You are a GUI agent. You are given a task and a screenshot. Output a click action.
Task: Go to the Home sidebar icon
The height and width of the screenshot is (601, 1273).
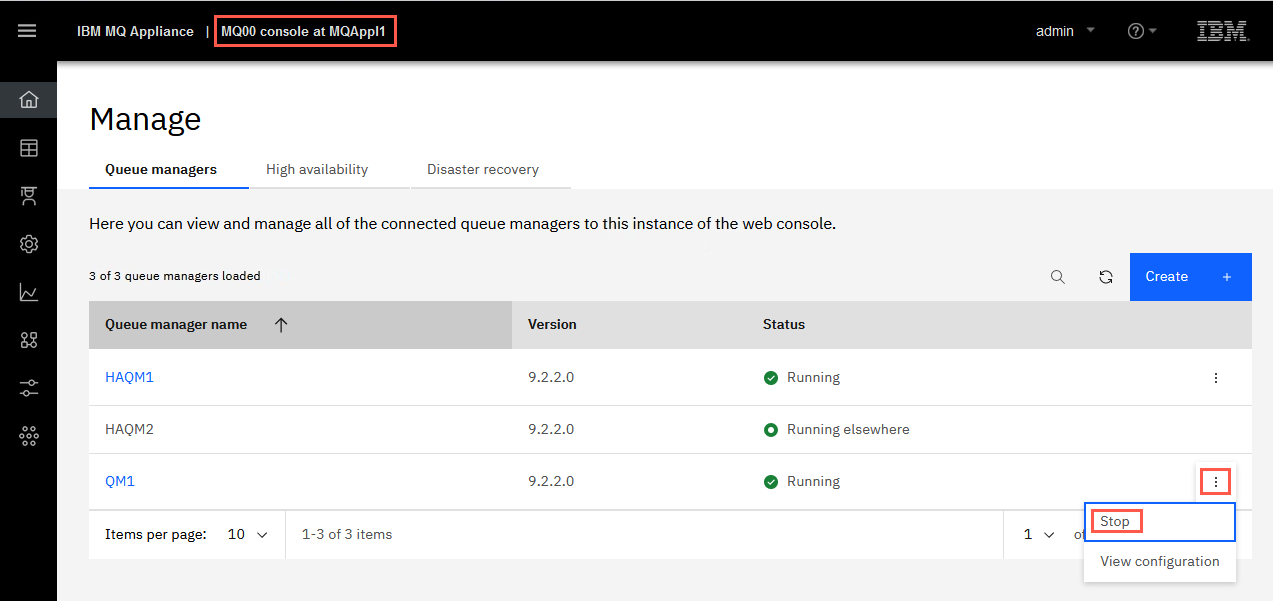28,100
